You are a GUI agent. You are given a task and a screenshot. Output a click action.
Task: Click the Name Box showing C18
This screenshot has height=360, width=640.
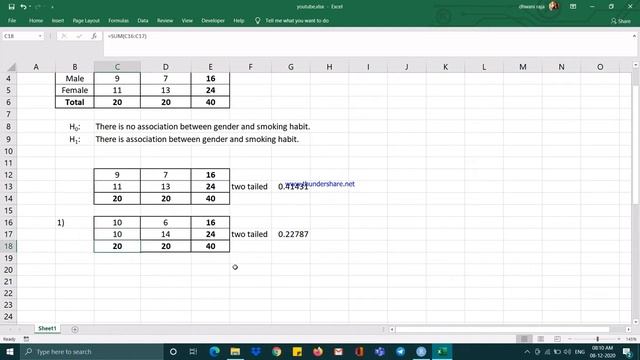point(20,36)
